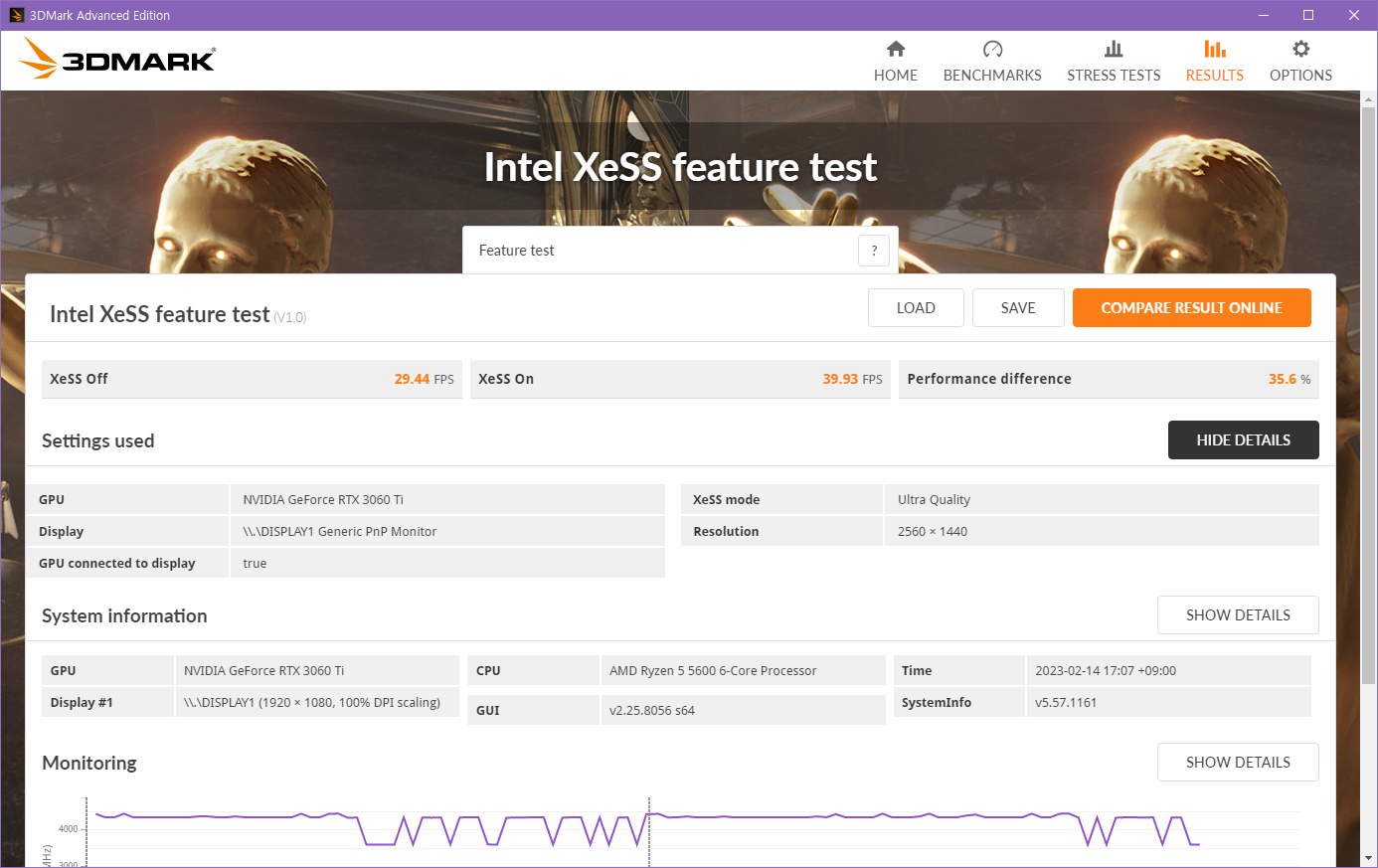Click the SAVE button
Viewport: 1378px width, 868px height.
click(x=1018, y=308)
